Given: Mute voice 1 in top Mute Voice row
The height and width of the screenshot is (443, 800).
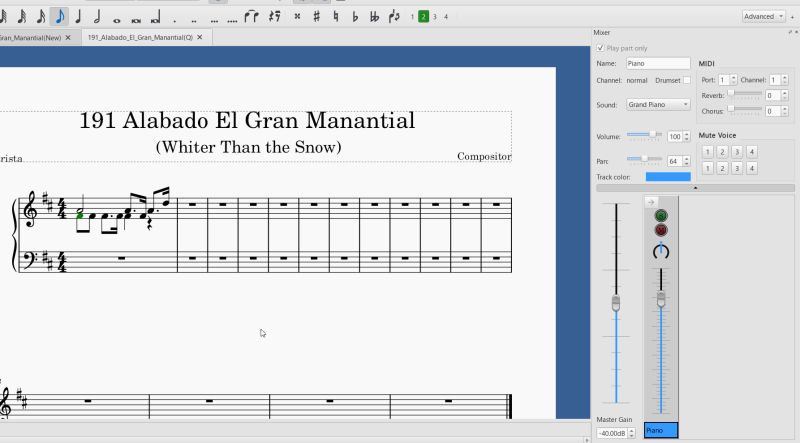Looking at the screenshot, I should click(x=707, y=152).
